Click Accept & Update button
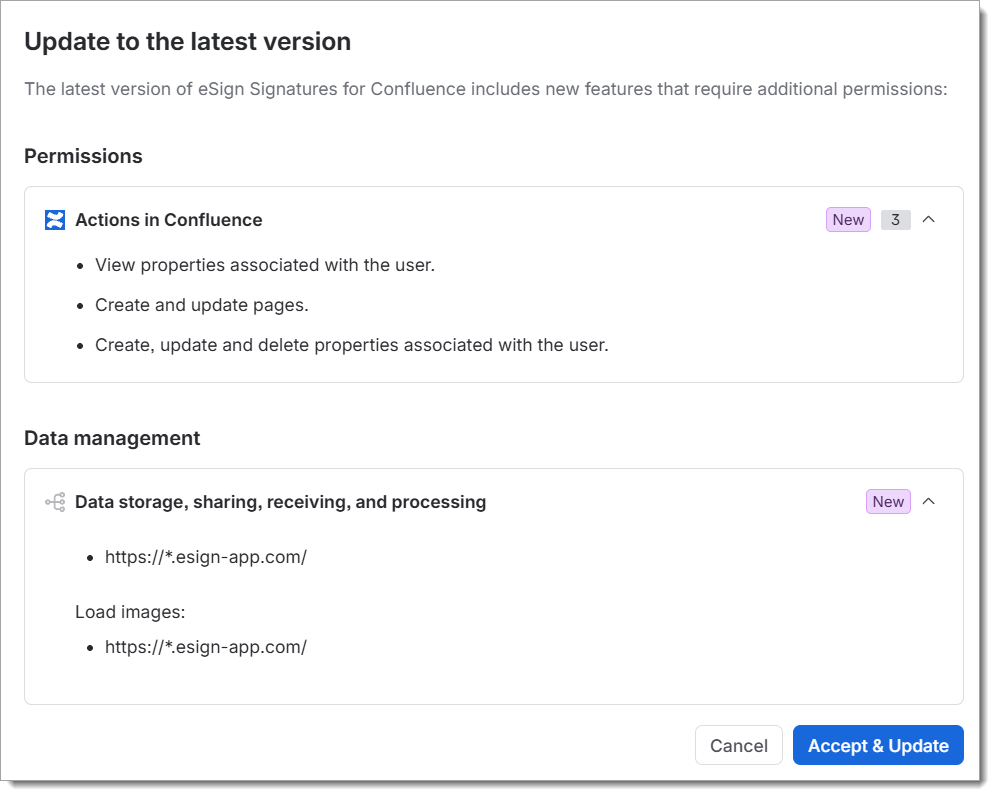This screenshot has height=796, width=995. 878,745
